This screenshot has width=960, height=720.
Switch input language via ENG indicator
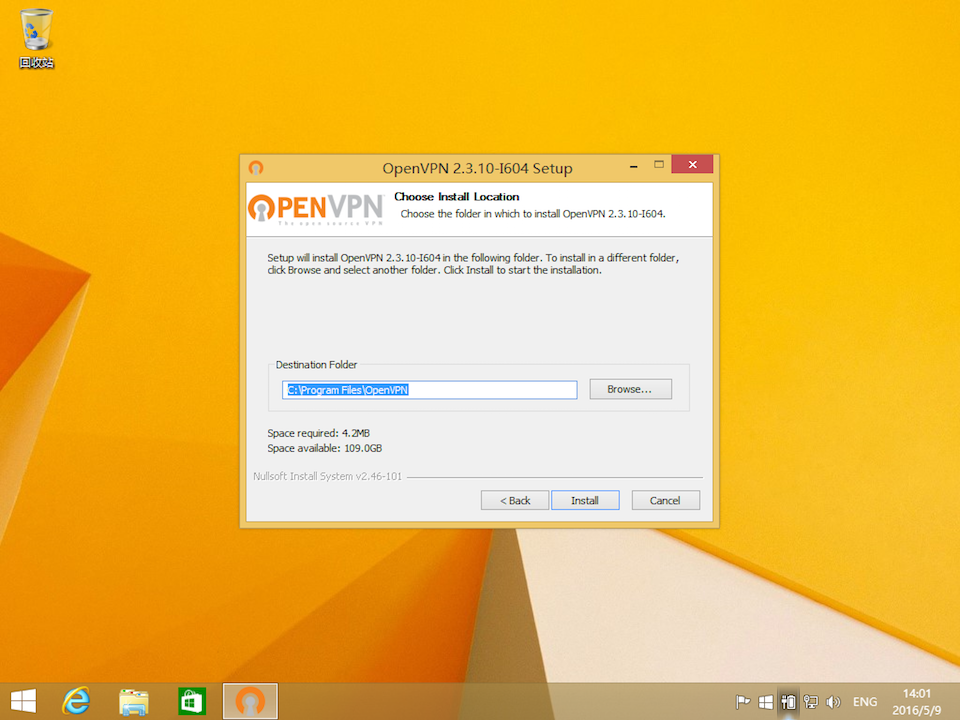click(864, 702)
